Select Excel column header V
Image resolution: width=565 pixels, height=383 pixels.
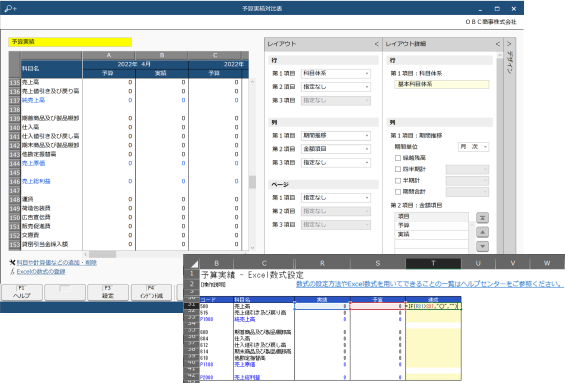coord(512,263)
